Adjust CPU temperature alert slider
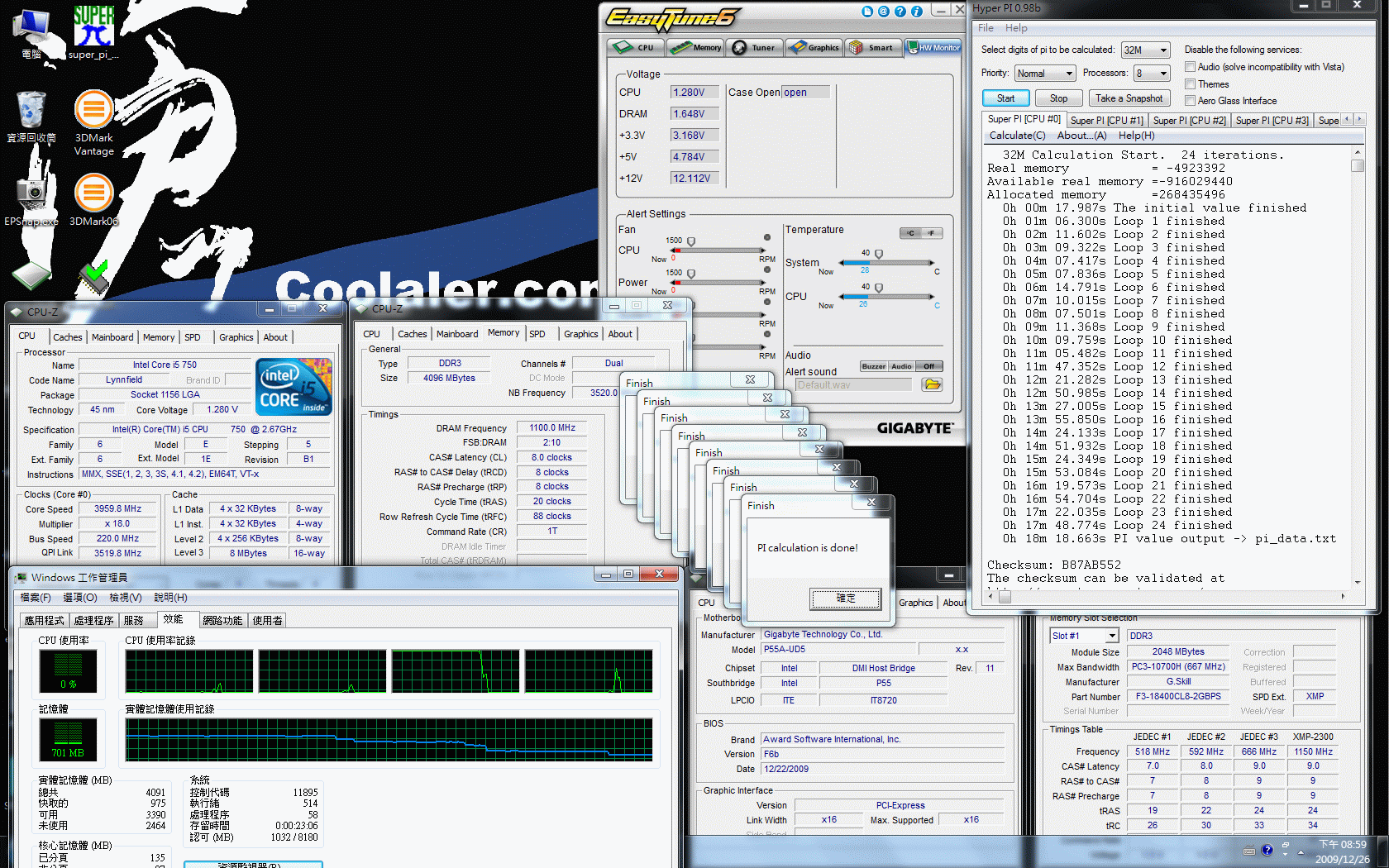The height and width of the screenshot is (868, 1389). click(x=879, y=288)
